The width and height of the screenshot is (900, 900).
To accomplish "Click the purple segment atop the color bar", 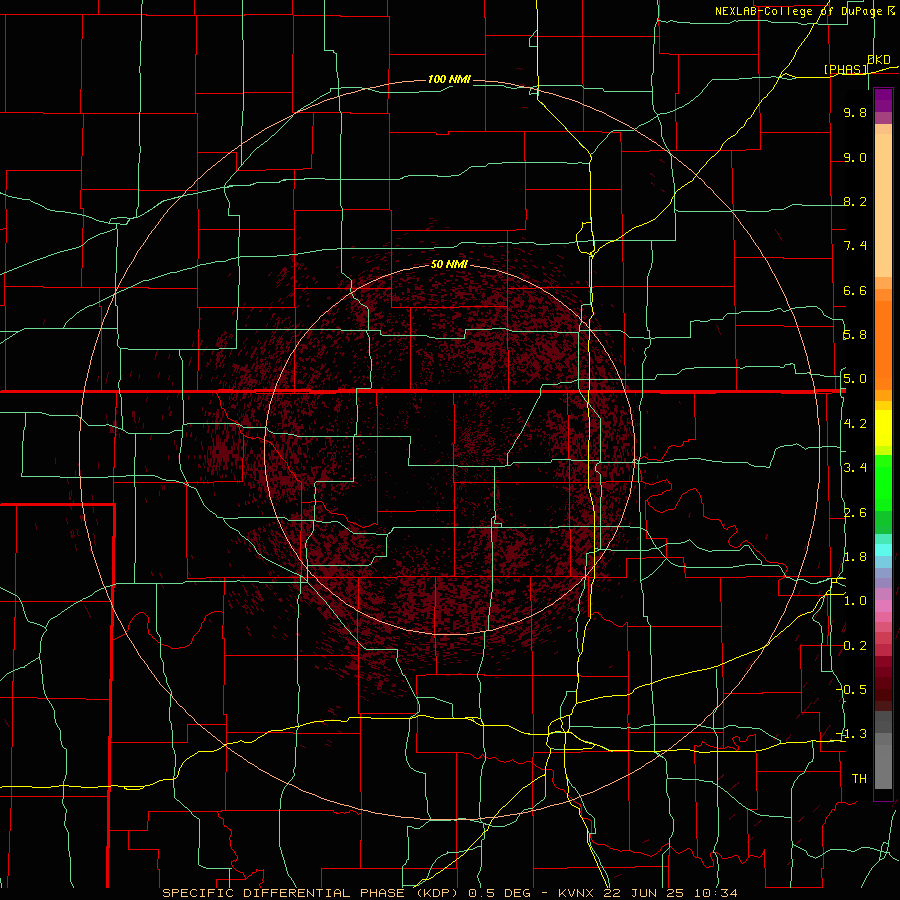I will click(883, 100).
